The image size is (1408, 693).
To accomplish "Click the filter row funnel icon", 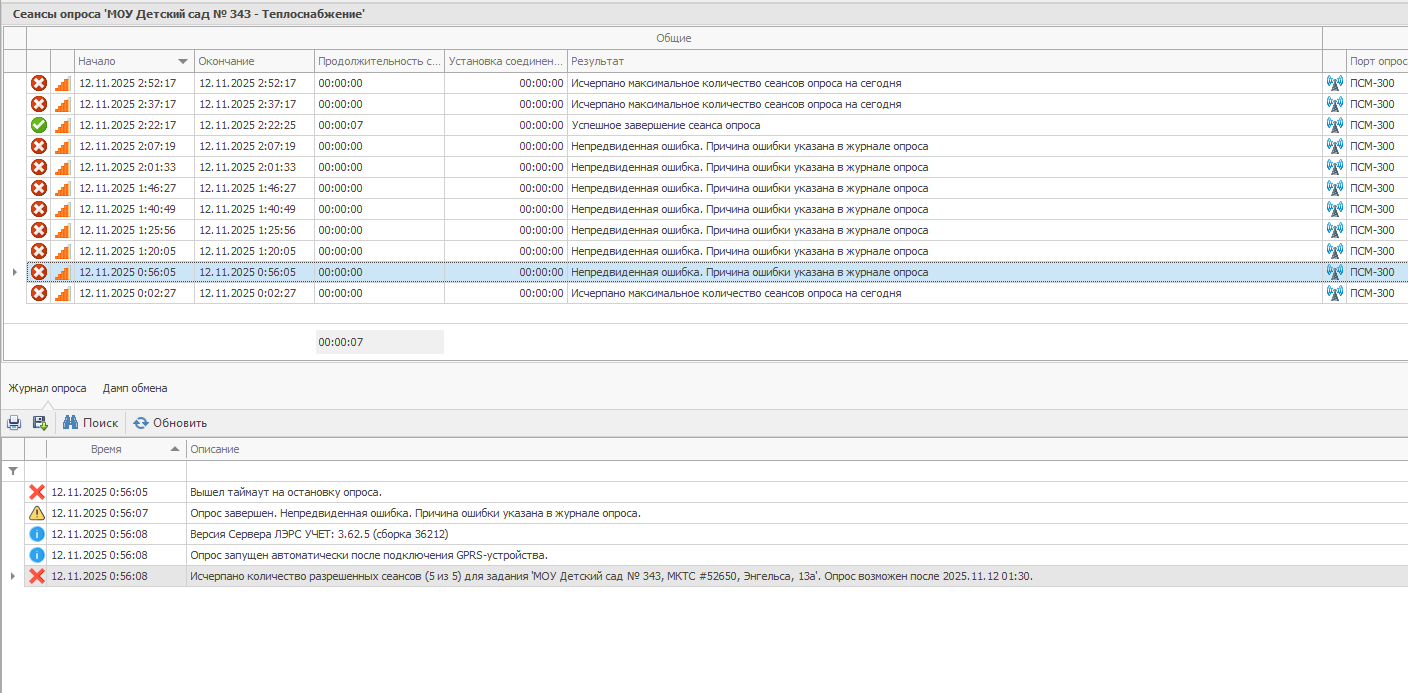I will tap(13, 470).
